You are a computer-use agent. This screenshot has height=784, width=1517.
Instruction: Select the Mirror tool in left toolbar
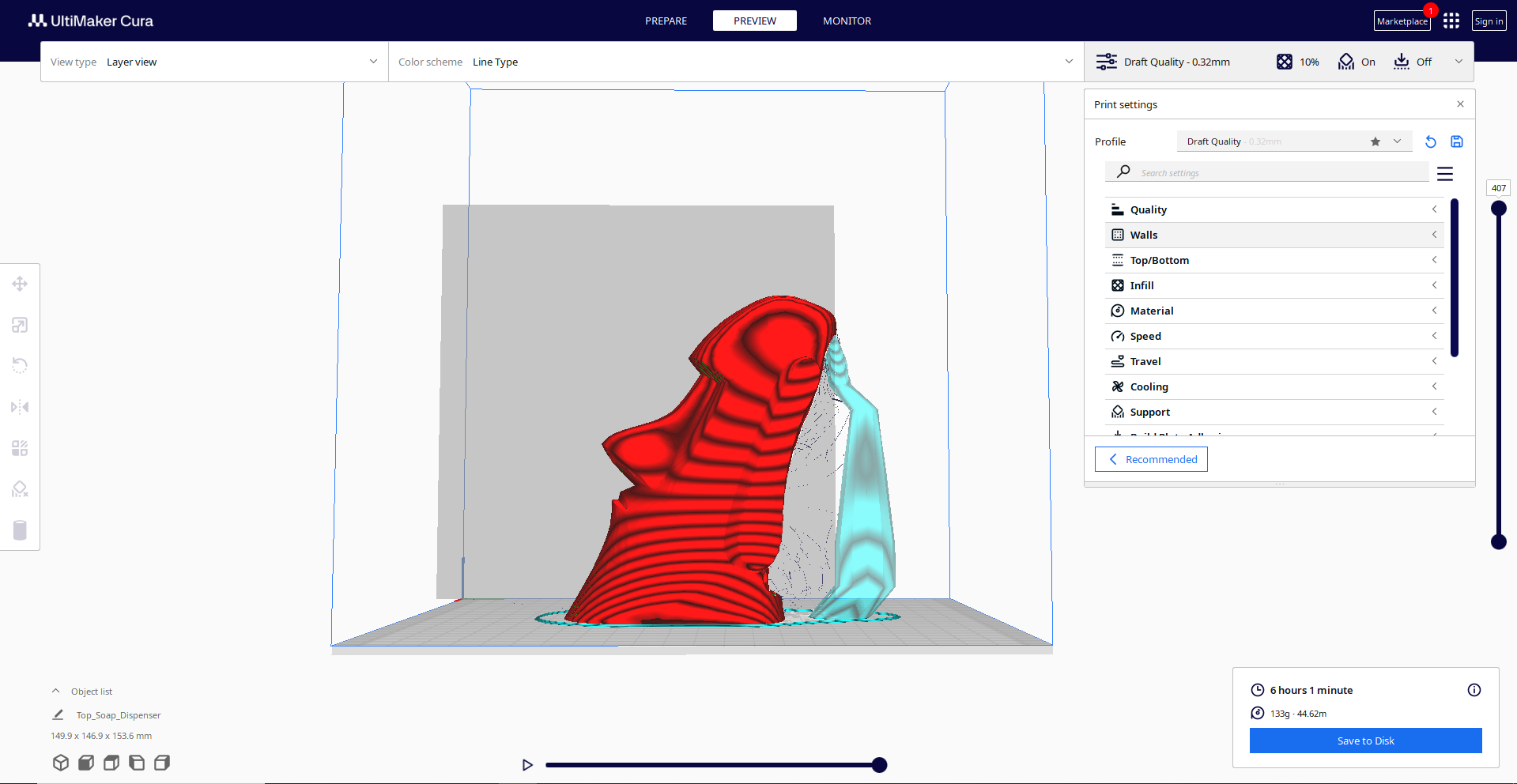tap(20, 407)
